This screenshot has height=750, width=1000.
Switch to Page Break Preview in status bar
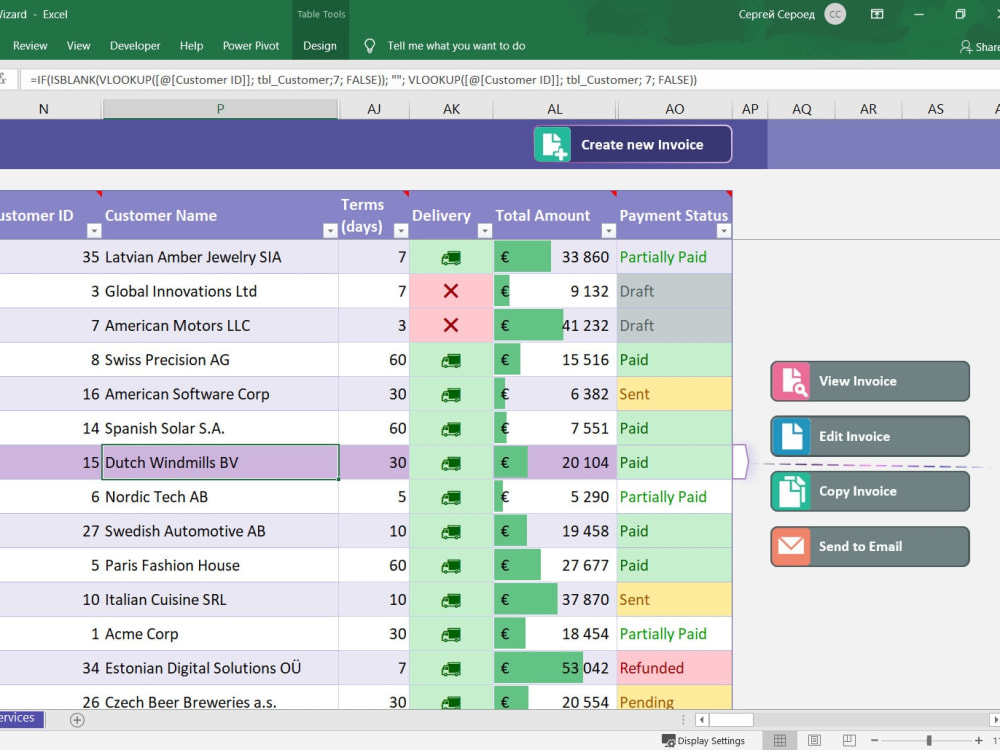[x=849, y=740]
